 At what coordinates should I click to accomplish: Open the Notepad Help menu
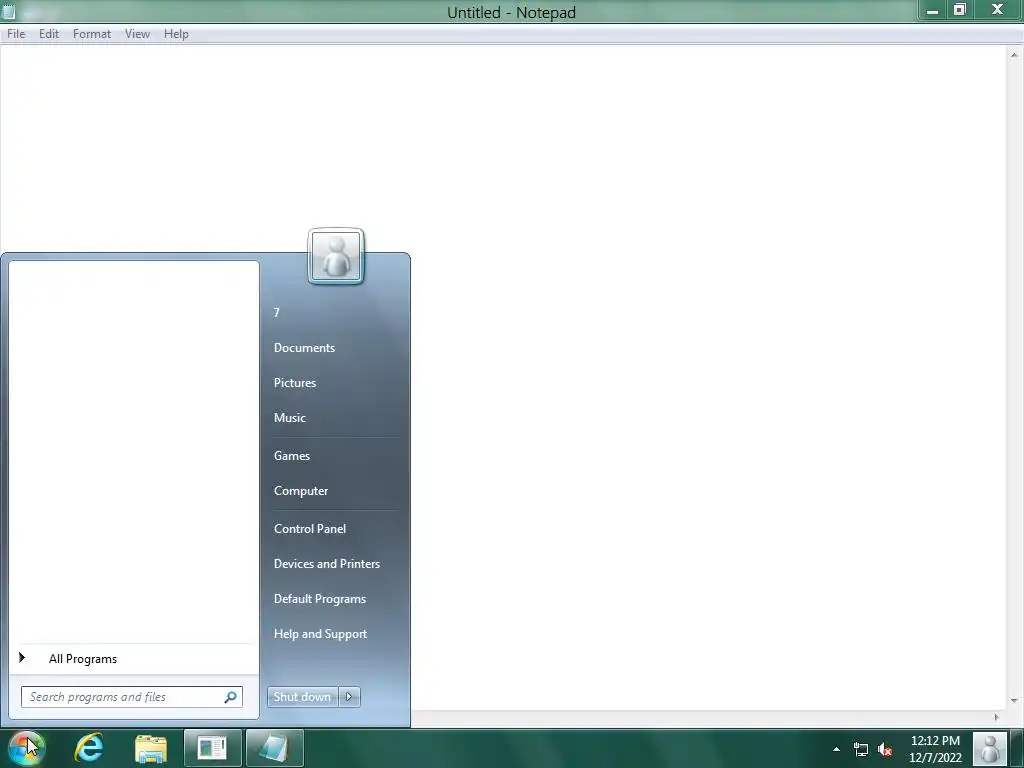[176, 34]
